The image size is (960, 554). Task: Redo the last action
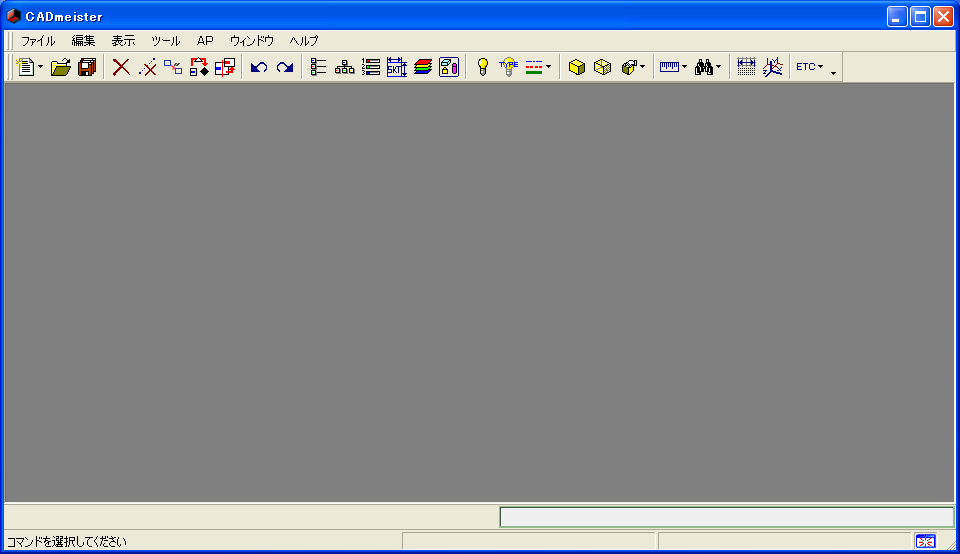point(285,67)
